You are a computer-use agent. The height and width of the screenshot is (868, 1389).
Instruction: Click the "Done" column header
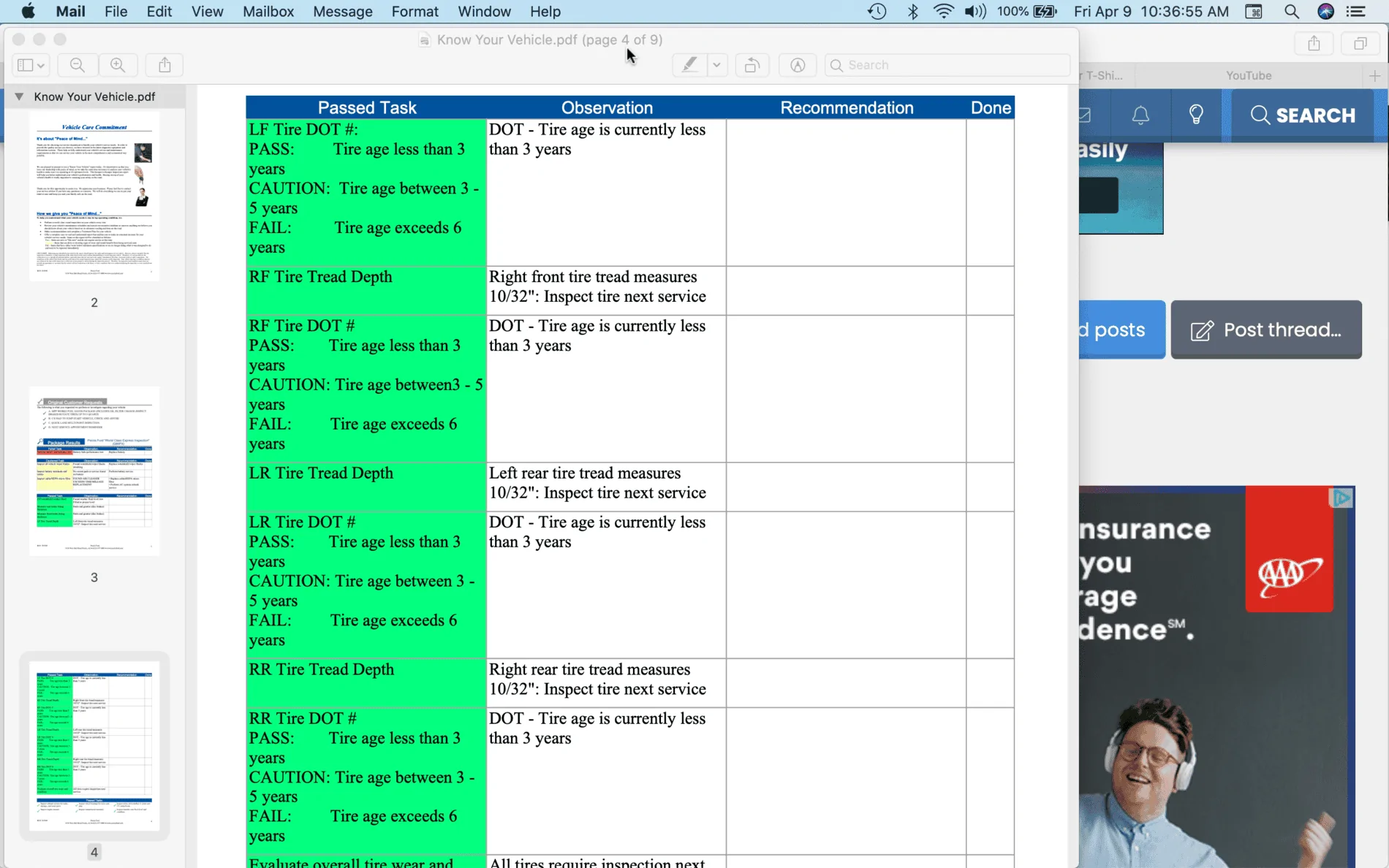(991, 107)
